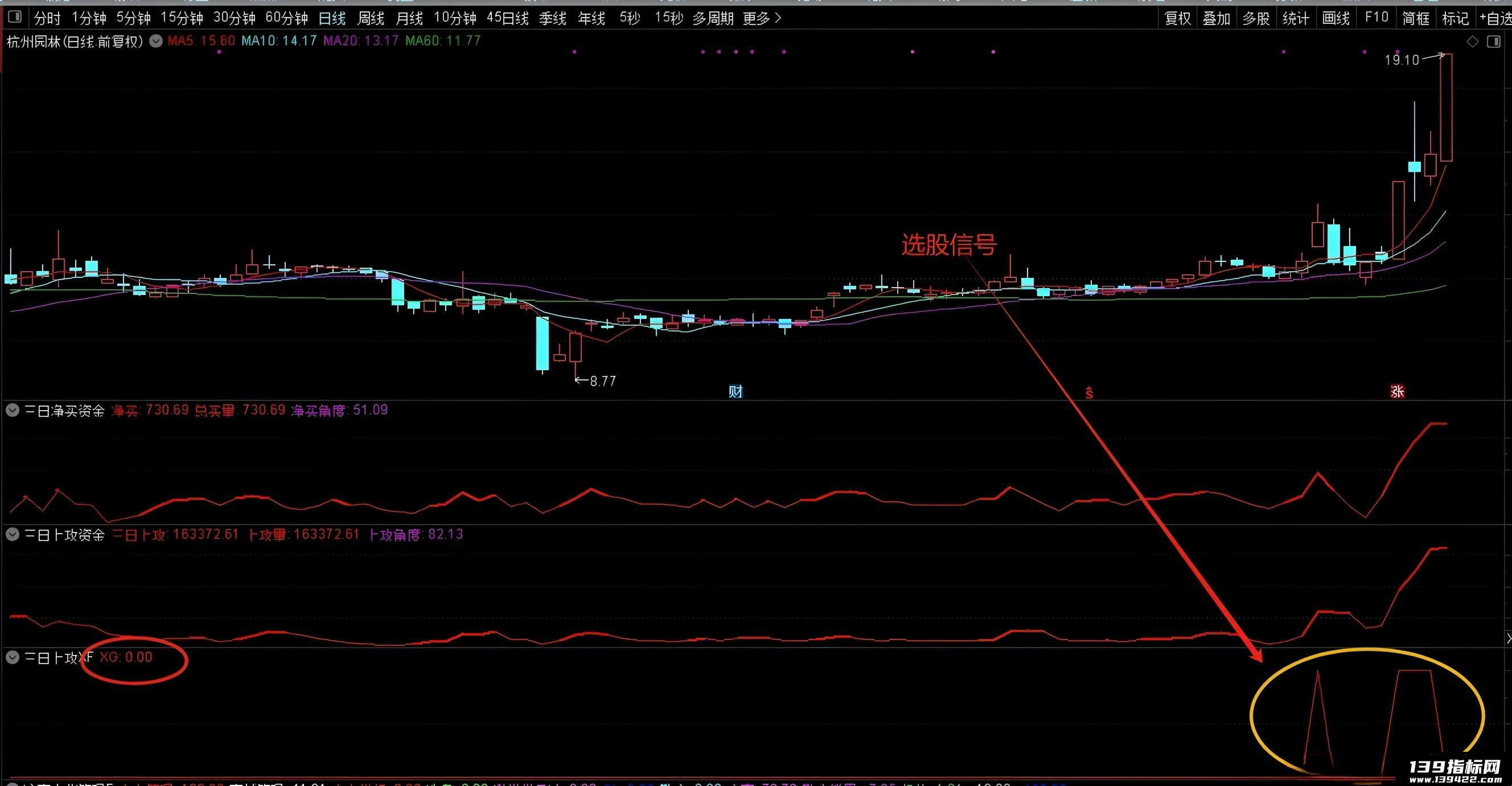Screen dimensions: 1512x786
Task: Expand options for 三日上攻XF indicator
Action: [x=13, y=657]
